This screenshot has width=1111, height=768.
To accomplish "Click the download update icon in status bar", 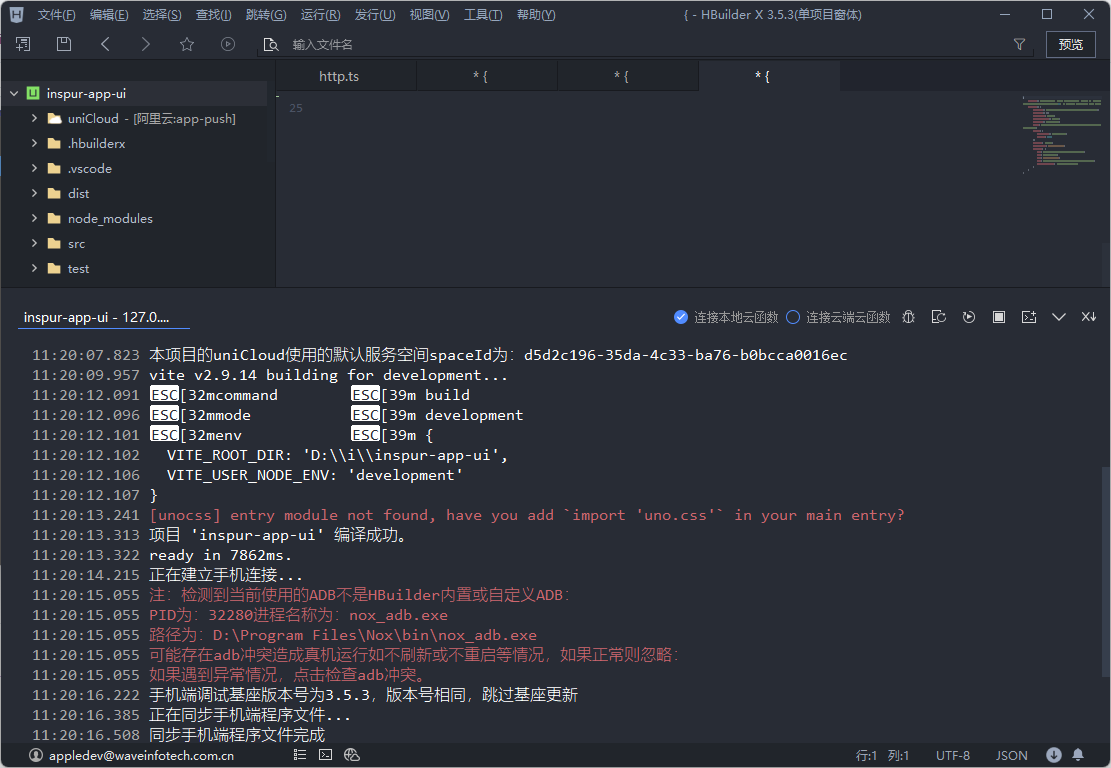I will (x=1054, y=755).
